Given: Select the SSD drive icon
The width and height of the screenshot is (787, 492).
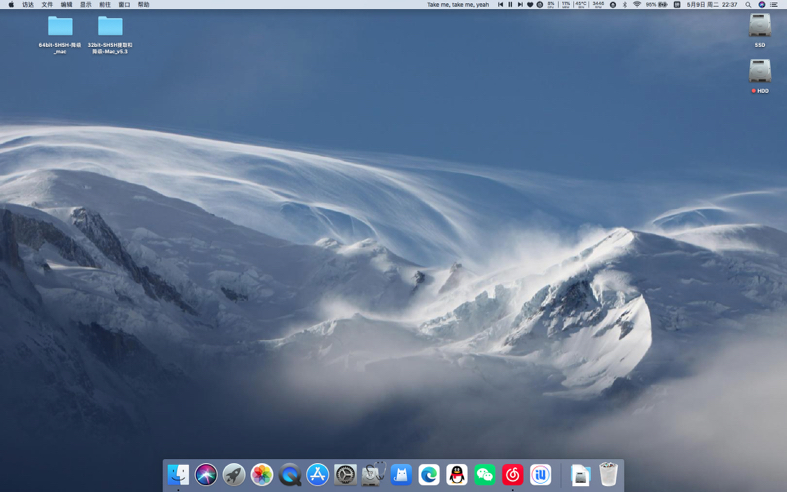Looking at the screenshot, I should (x=760, y=31).
